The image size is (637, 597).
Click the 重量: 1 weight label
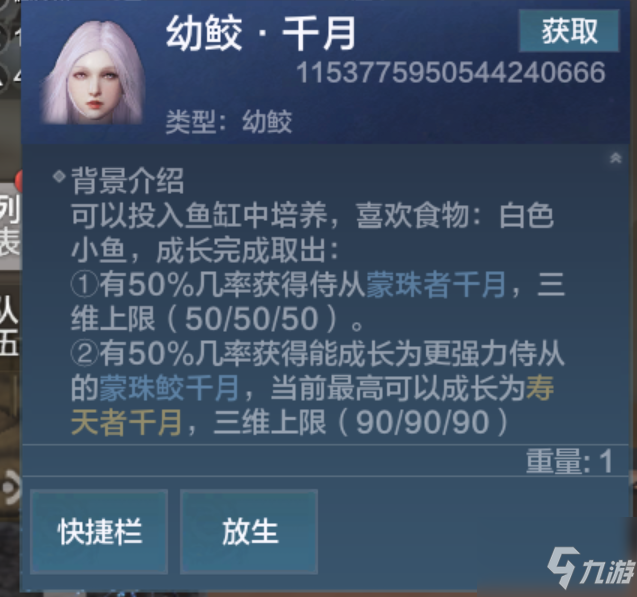[x=570, y=461]
